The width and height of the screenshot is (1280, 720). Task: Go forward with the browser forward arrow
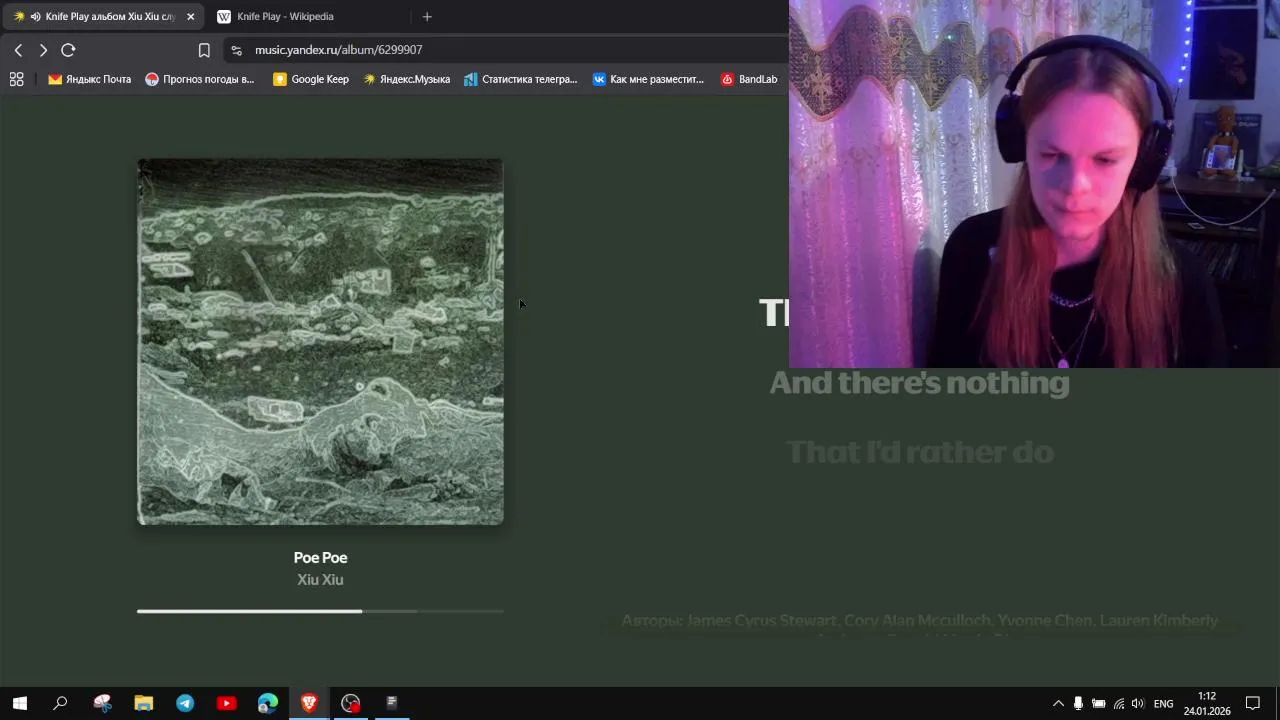coord(43,50)
